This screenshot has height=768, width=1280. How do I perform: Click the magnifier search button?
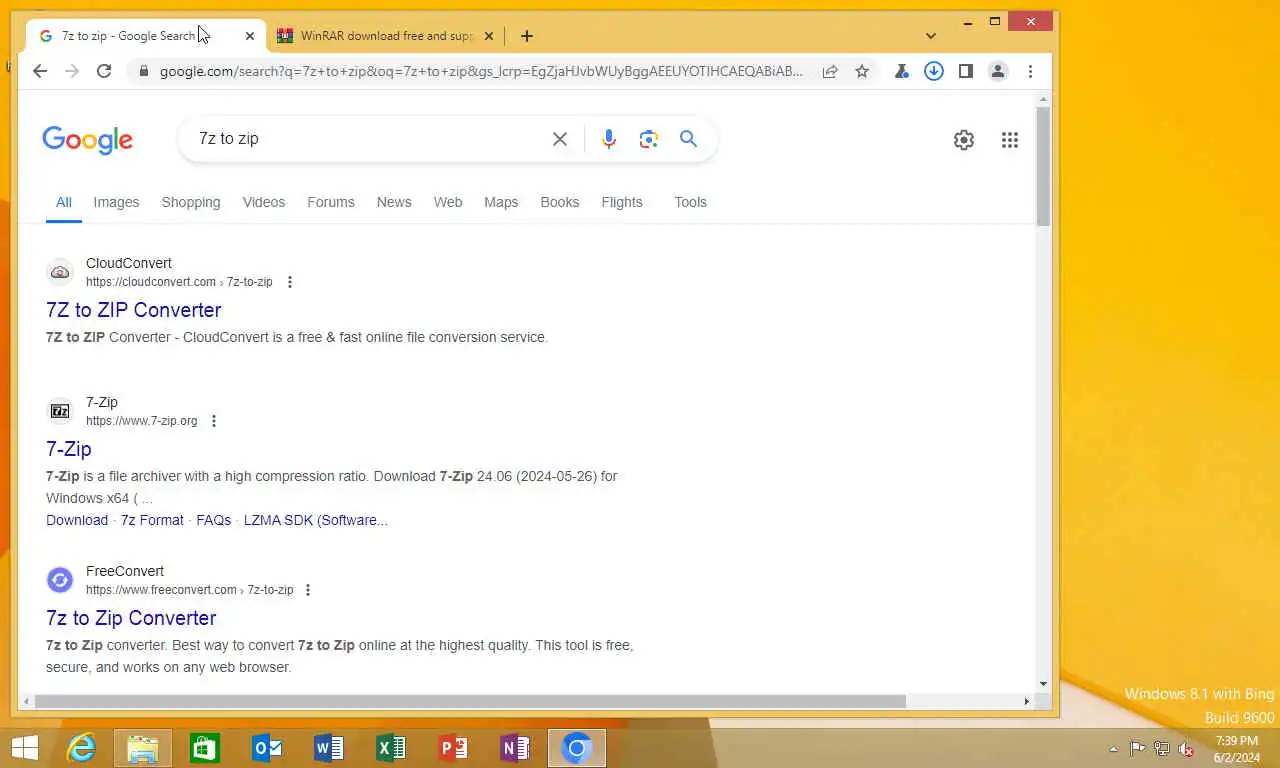point(688,139)
